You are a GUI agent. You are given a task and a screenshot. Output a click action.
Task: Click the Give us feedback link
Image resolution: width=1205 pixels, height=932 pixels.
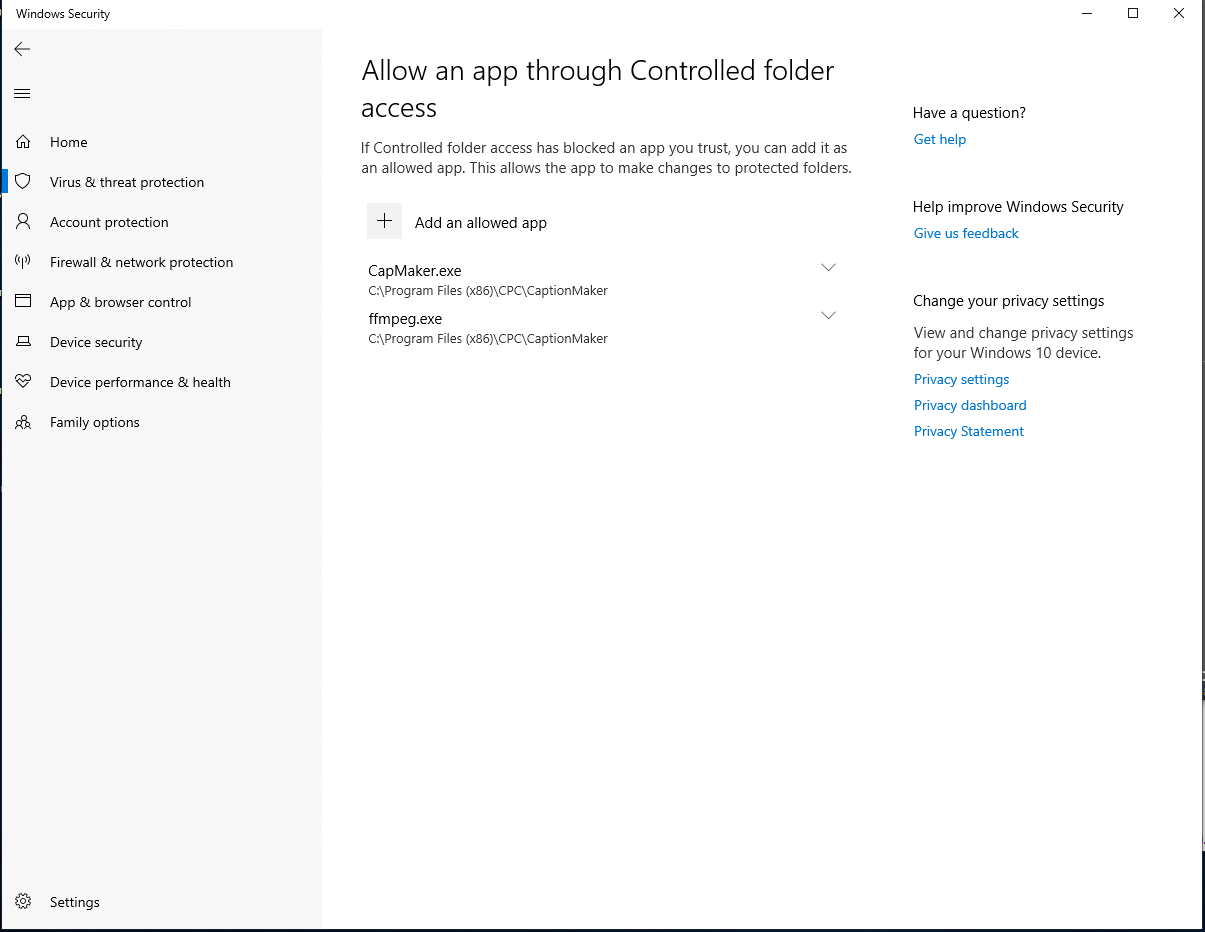point(966,233)
